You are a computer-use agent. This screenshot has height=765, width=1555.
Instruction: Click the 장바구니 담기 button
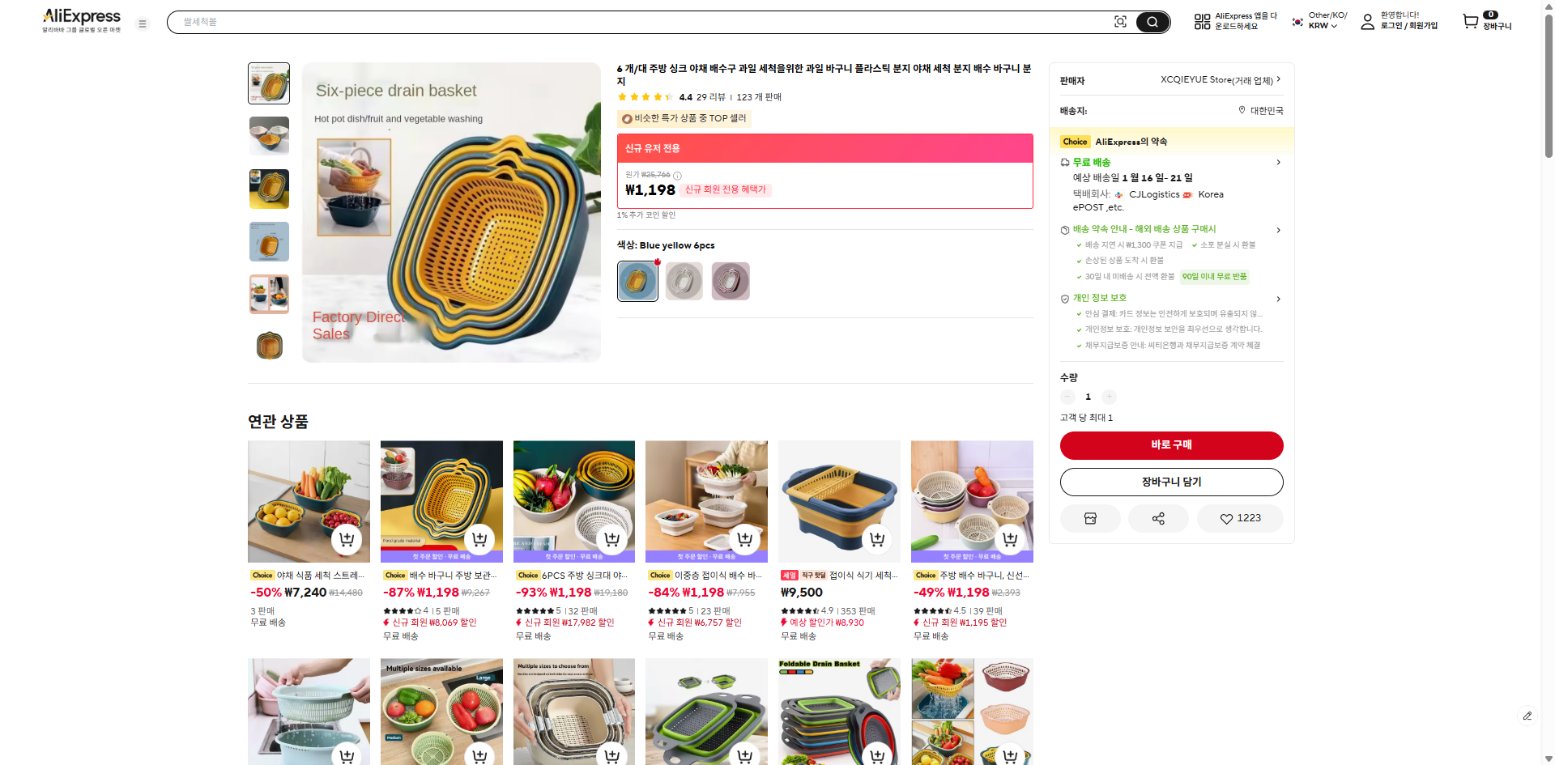pos(1171,482)
